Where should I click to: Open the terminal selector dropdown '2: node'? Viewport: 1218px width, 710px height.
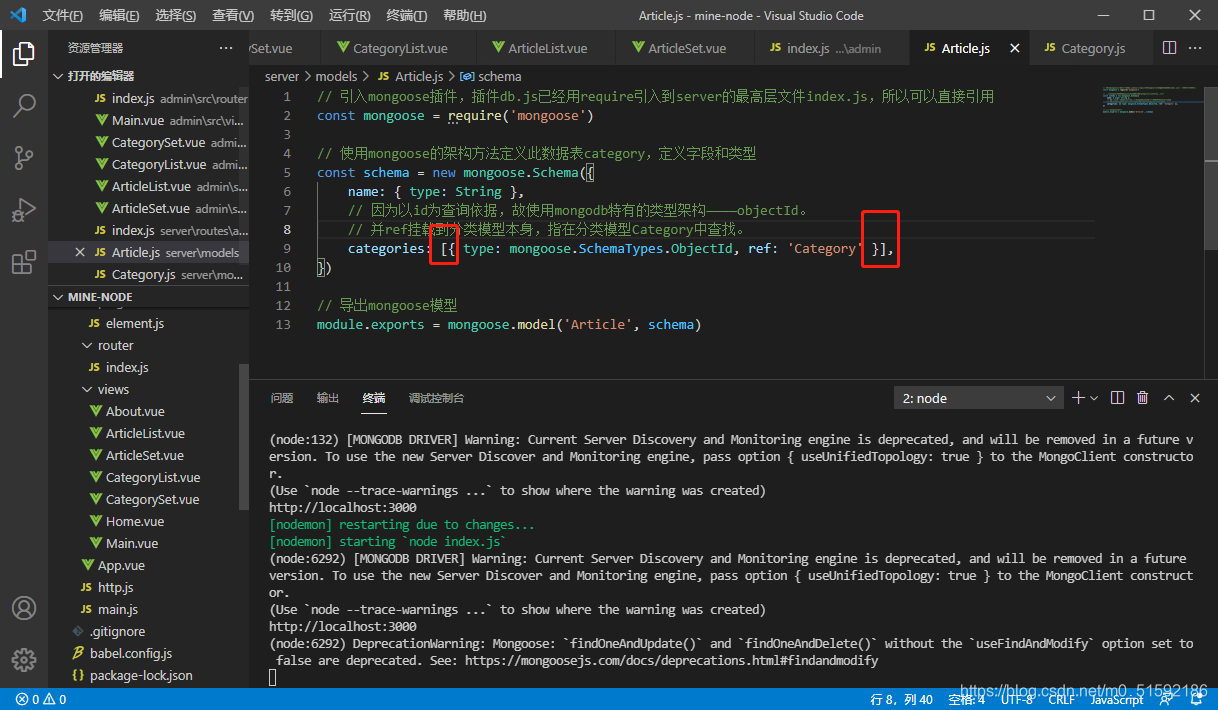click(978, 398)
